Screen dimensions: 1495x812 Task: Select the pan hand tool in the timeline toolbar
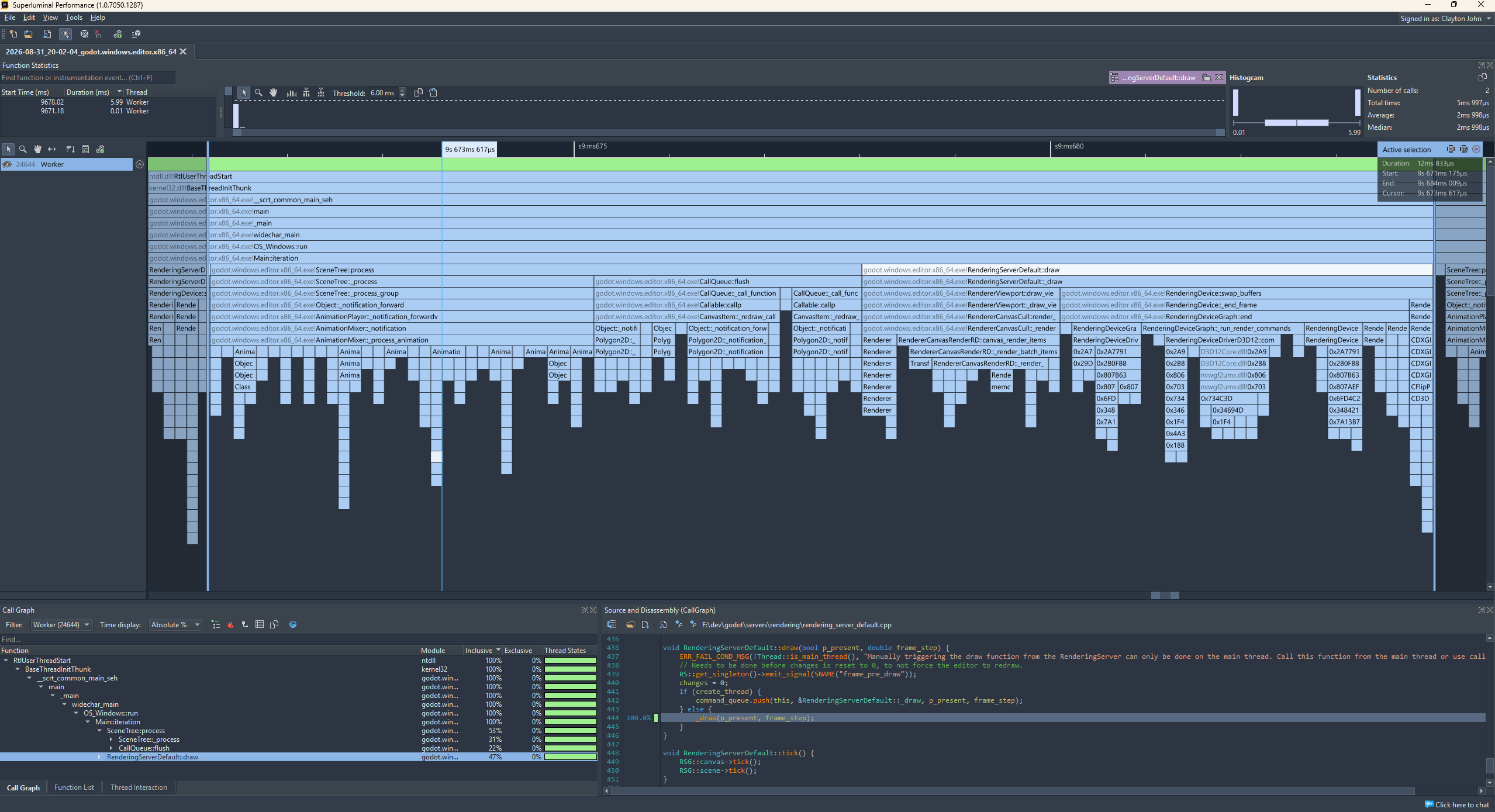point(37,149)
